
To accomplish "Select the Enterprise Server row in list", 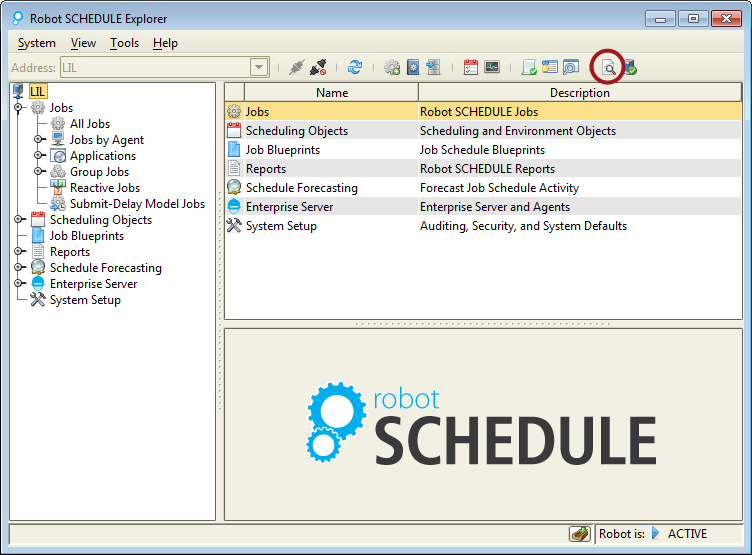I will [x=290, y=207].
